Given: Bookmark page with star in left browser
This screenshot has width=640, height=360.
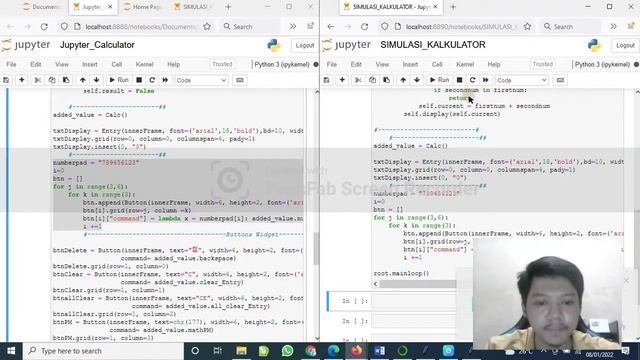Looking at the screenshot, I should coord(207,27).
